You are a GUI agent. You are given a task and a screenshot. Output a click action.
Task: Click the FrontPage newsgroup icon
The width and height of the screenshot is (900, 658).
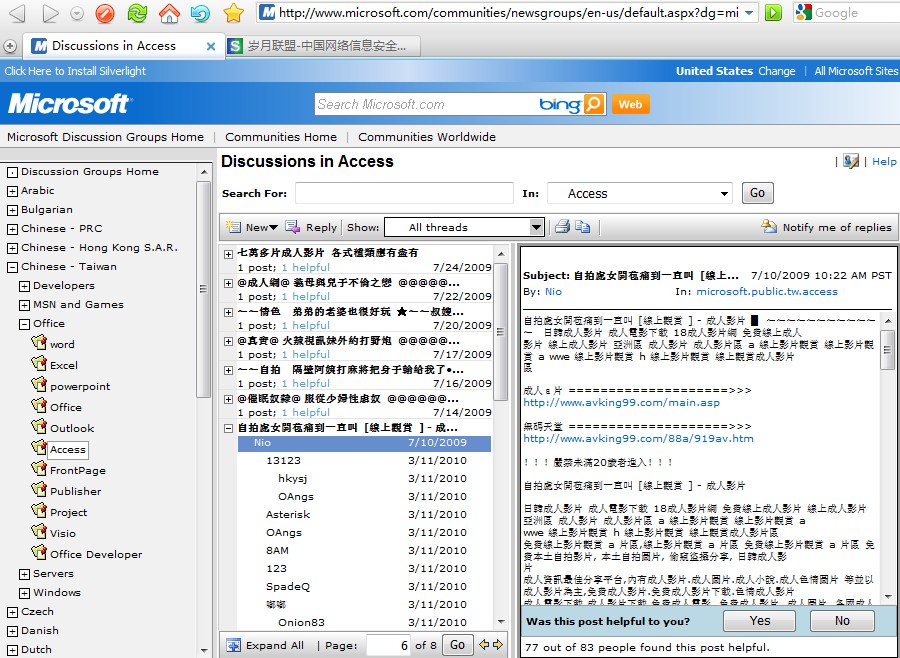39,469
